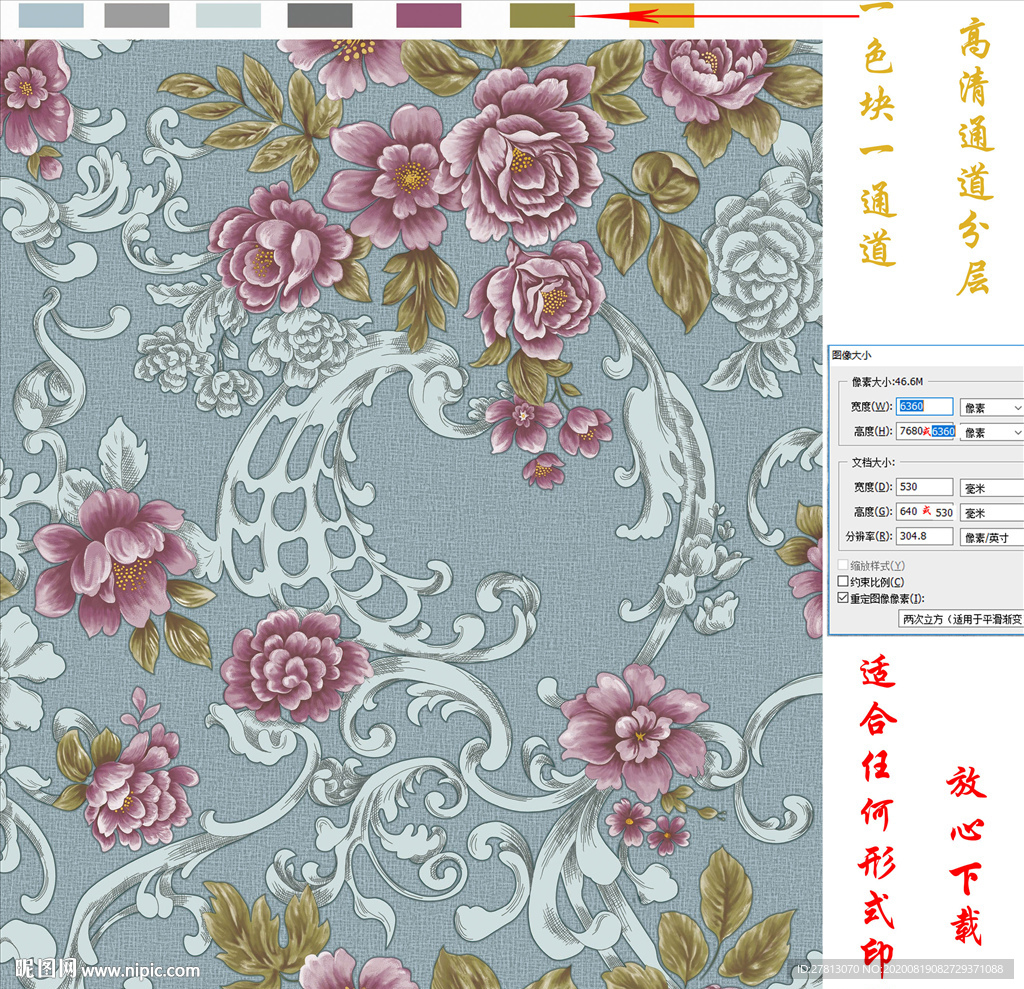Screen dimensions: 1024x989
Task: Open the pixel width unit dropdown (像素)
Action: [x=991, y=407]
